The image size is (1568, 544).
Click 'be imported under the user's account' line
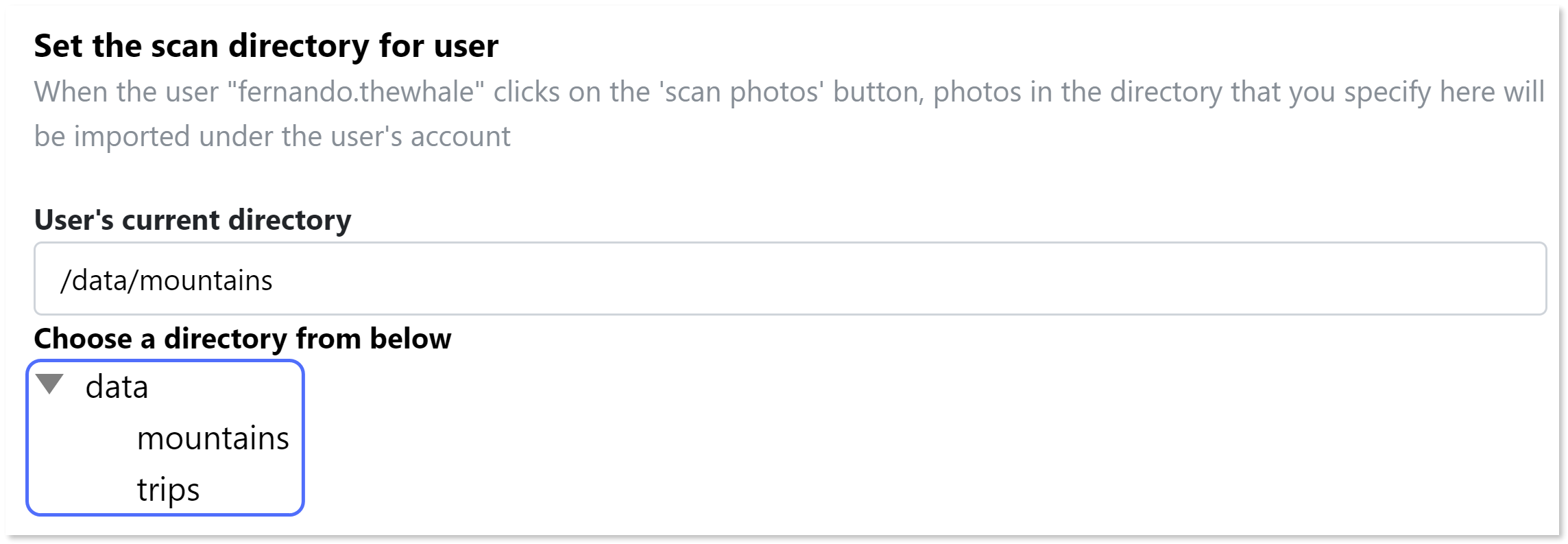(x=272, y=137)
